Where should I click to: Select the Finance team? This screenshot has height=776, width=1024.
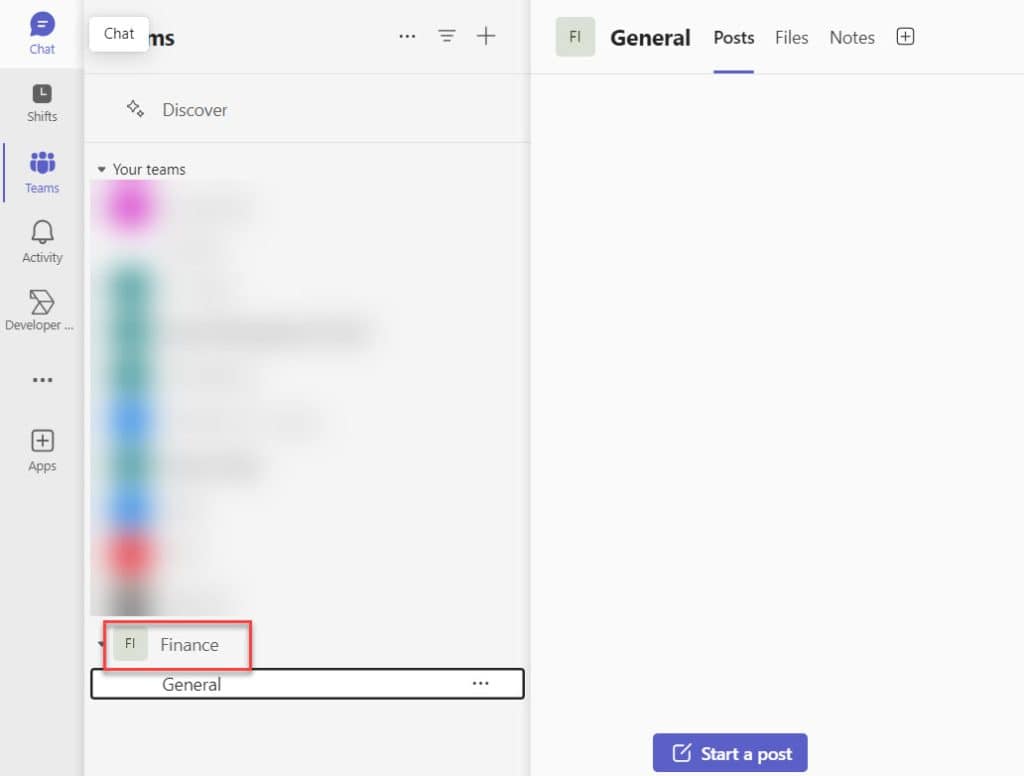[x=189, y=645]
